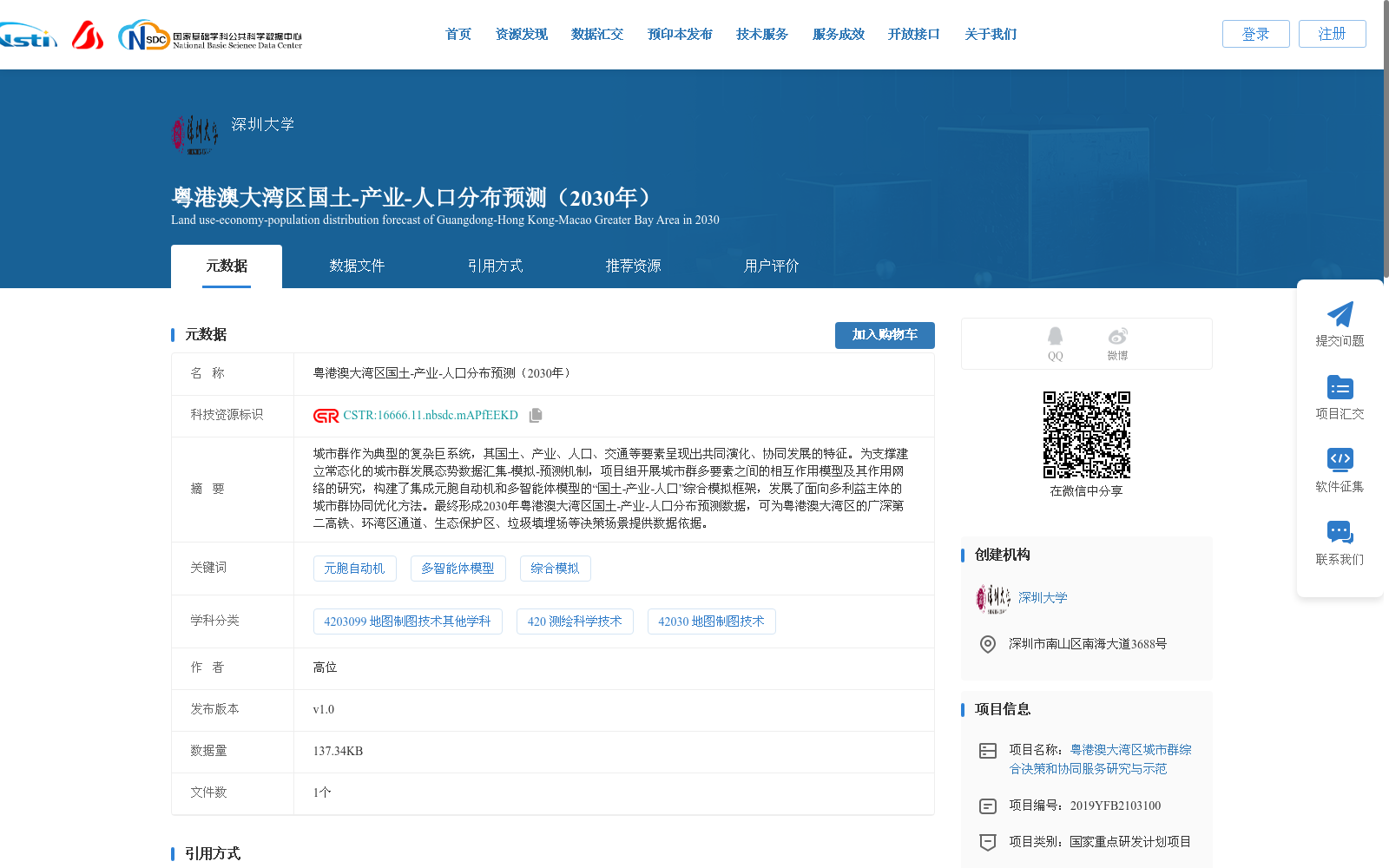The height and width of the screenshot is (868, 1389).
Task: Open 提交问题 via the paper plane icon
Action: point(1340,315)
